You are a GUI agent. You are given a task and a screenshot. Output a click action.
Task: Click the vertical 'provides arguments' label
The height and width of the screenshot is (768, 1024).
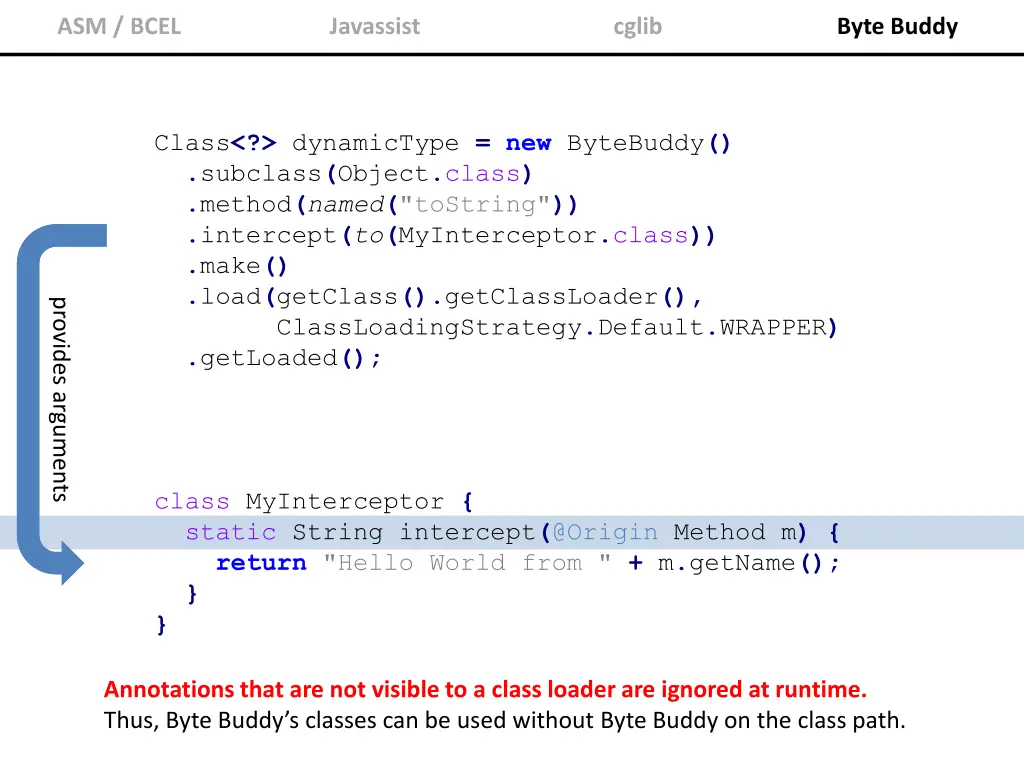(59, 400)
